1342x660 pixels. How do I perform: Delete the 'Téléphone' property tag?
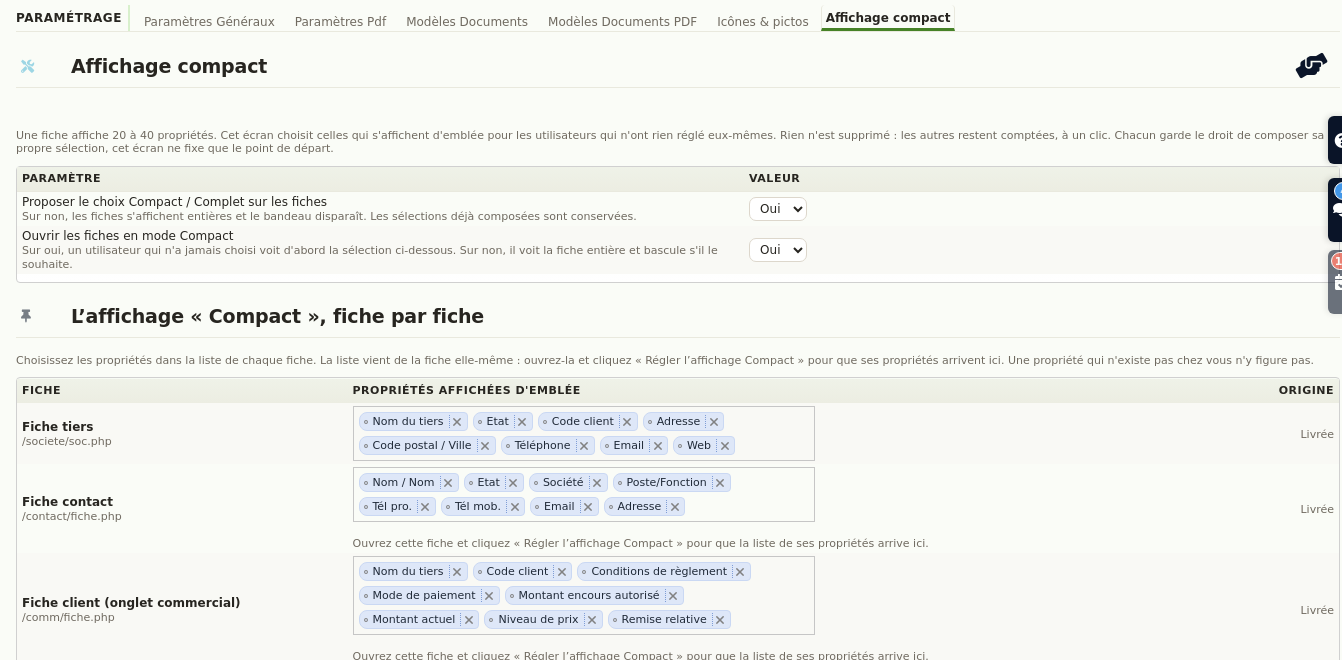pyautogui.click(x=584, y=446)
